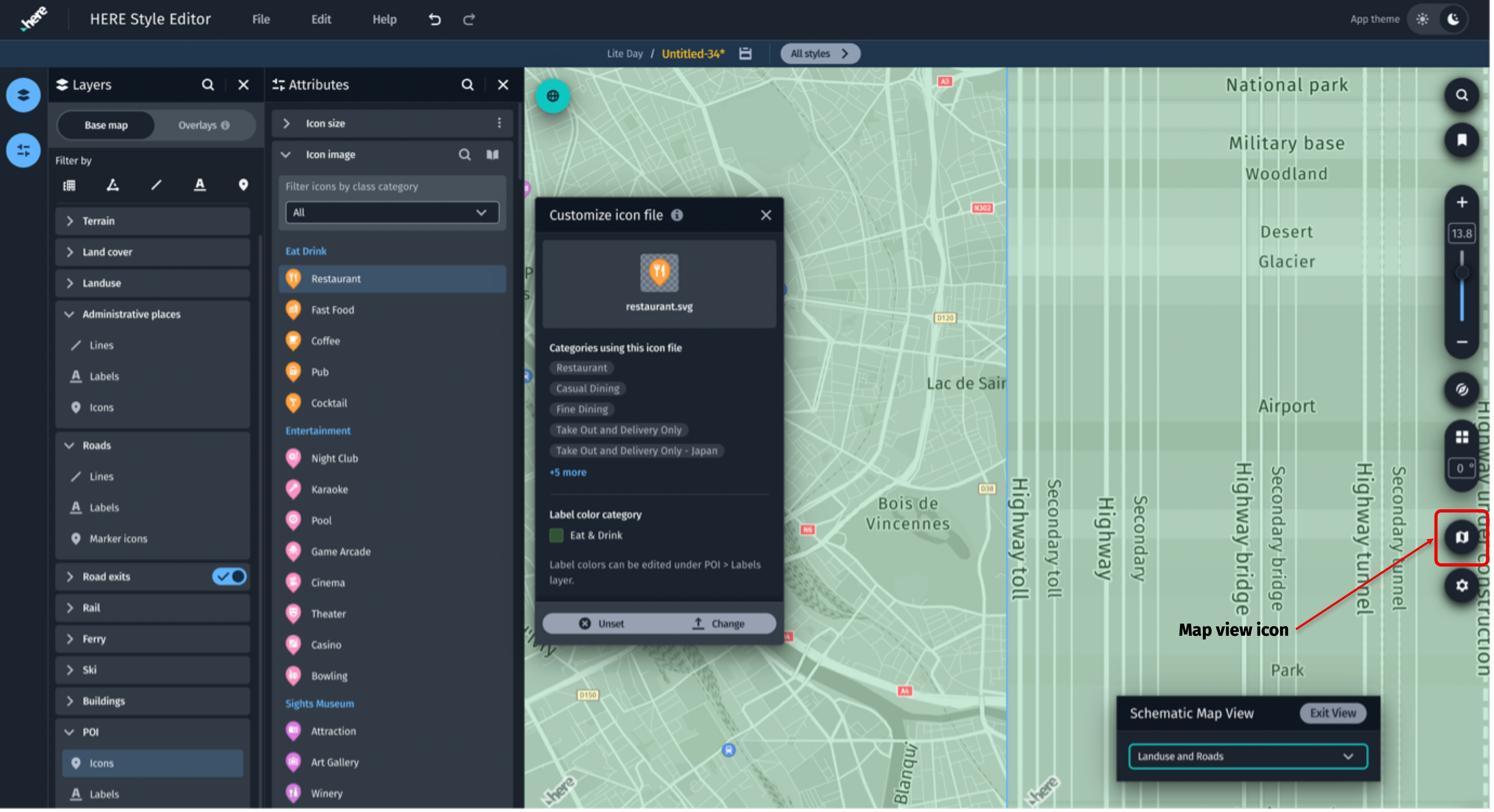Click zoom in plus on map
This screenshot has width=1494, height=812.
pos(1461,202)
